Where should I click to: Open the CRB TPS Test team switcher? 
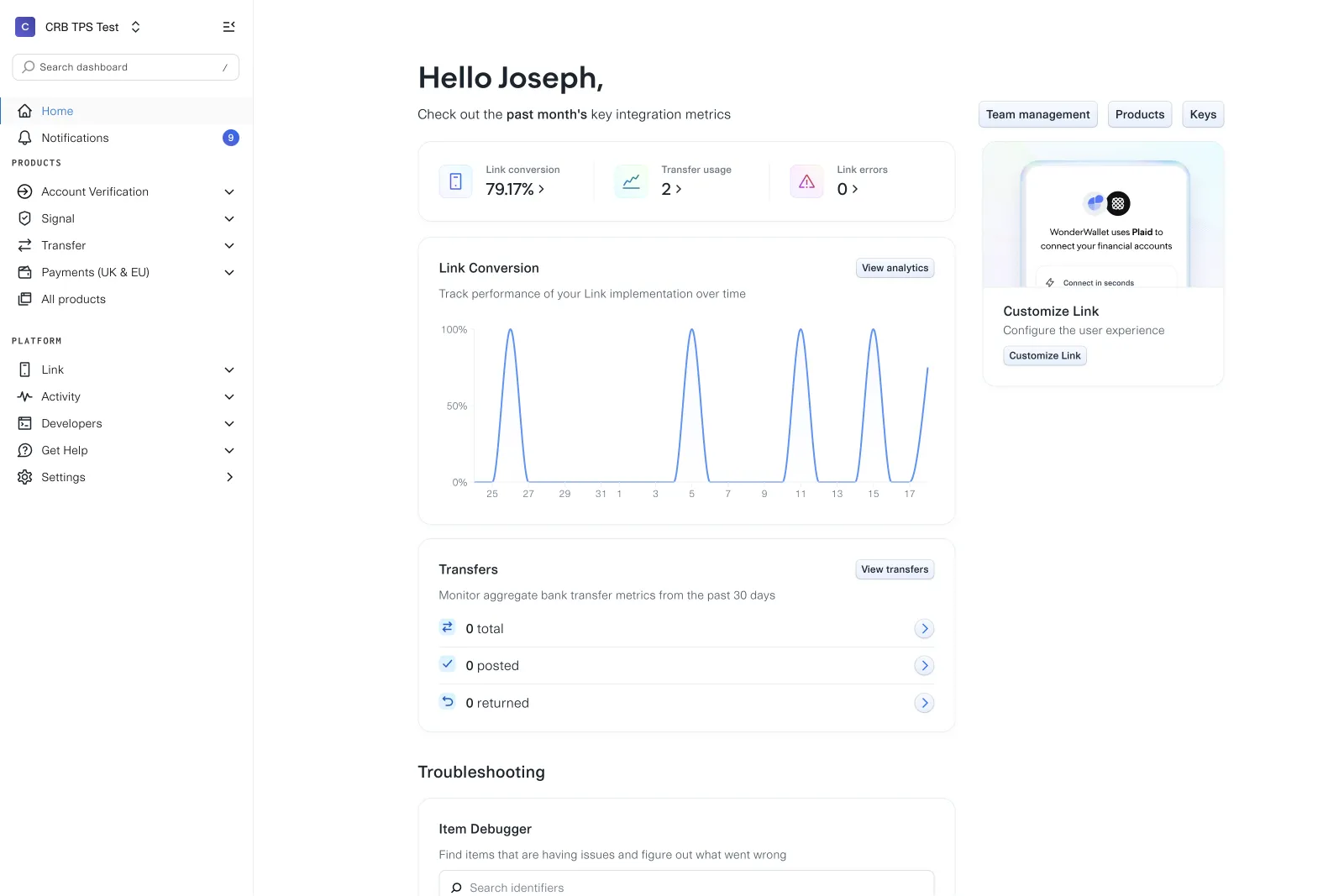(x=79, y=27)
